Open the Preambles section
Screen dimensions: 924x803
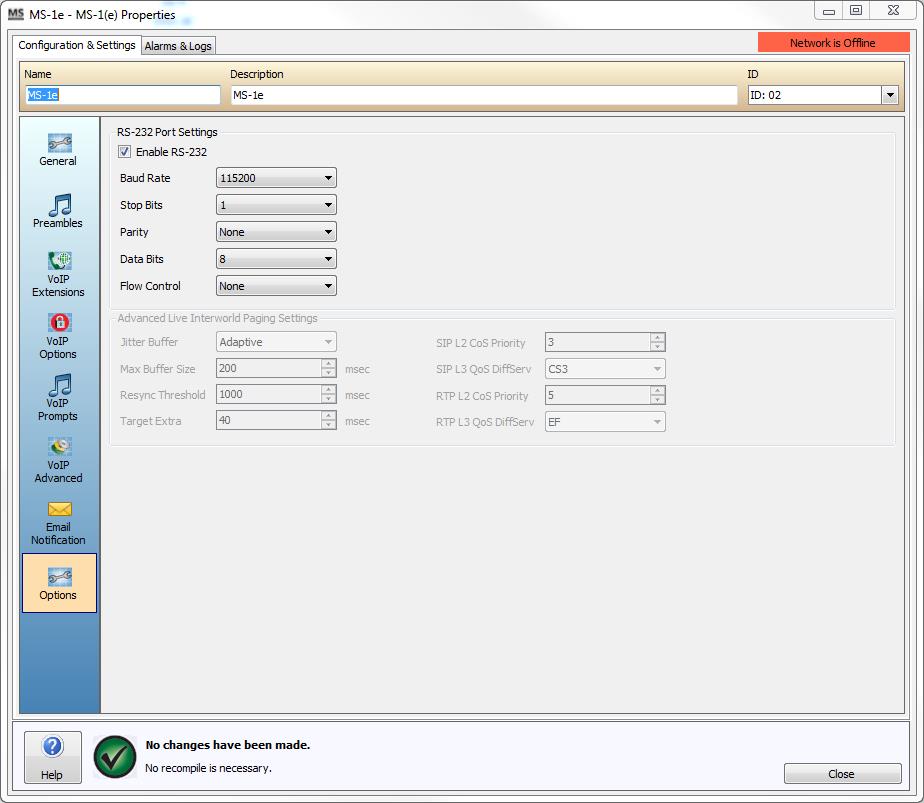pos(58,212)
